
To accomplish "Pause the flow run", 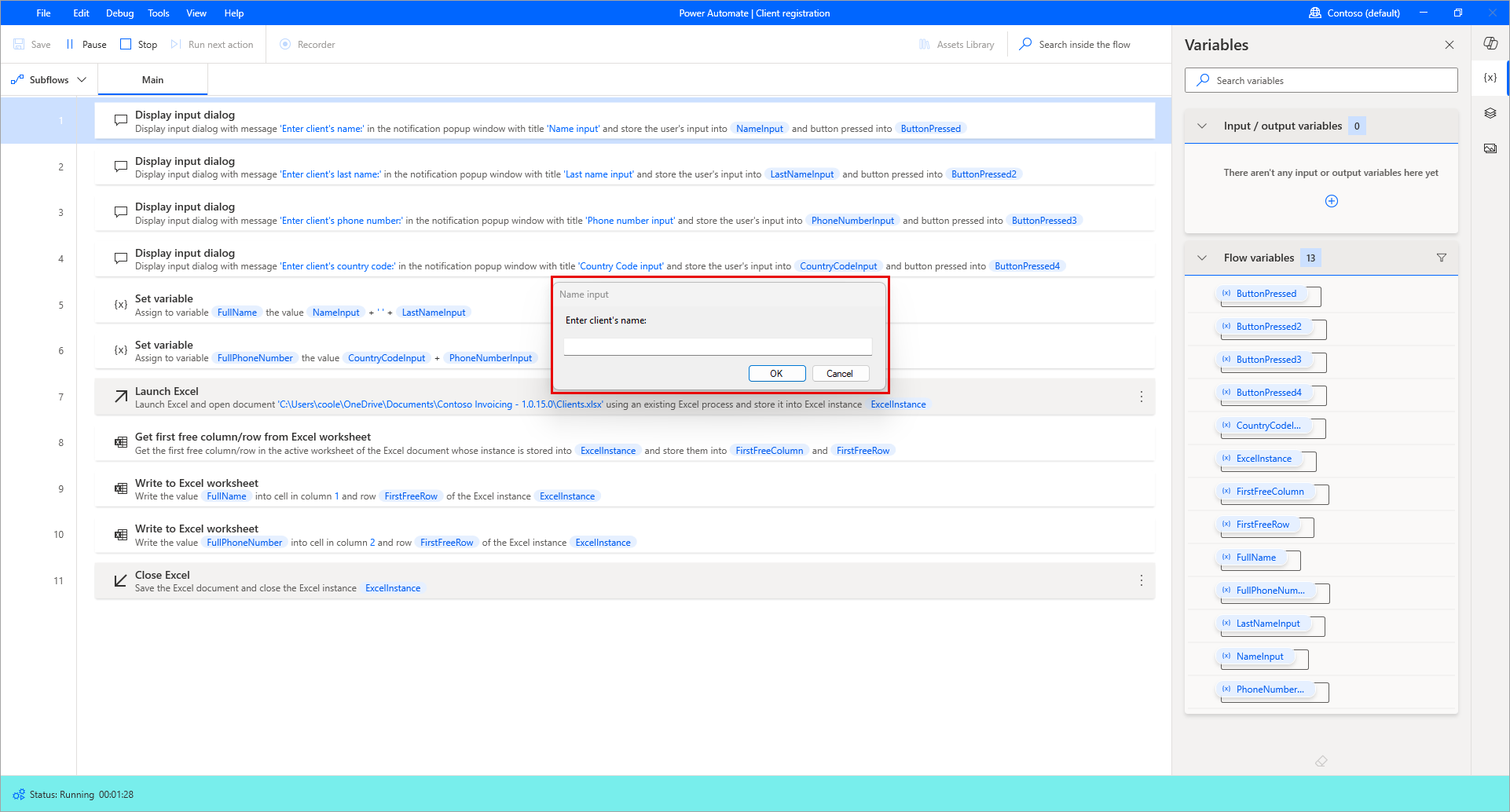I will tap(86, 44).
